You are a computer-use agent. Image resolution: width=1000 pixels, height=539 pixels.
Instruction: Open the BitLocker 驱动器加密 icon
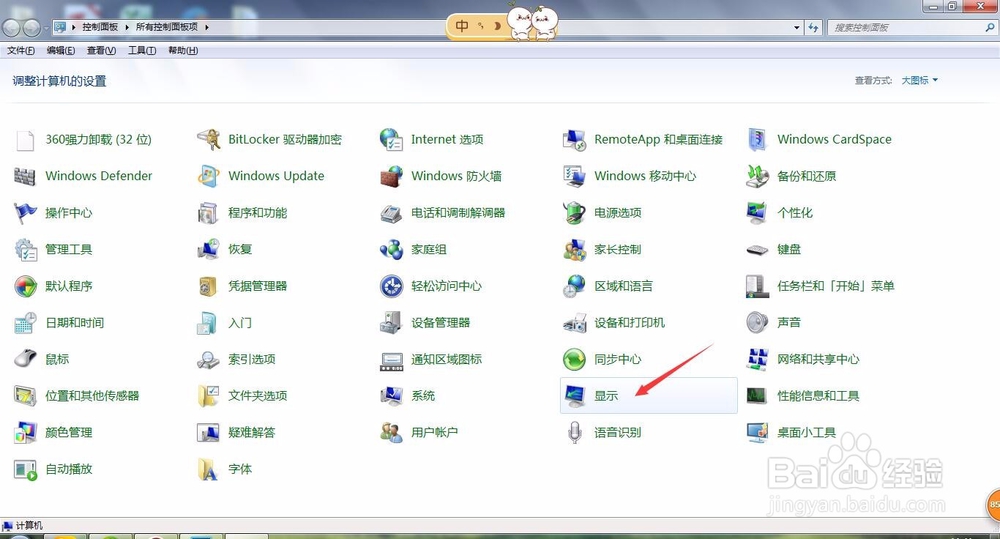(209, 139)
